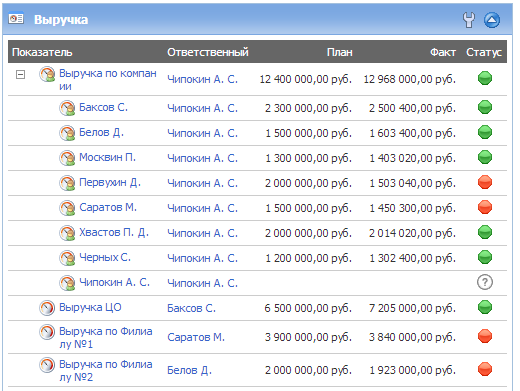Viewport: 520px width, 391px height.
Task: Open the responsible person Саратов М. link
Action: [x=196, y=337]
